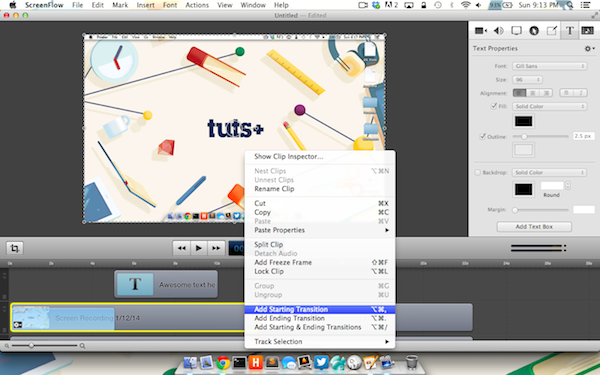The width and height of the screenshot is (600, 375).
Task: Open Terminal from the Dock
Action: point(239,362)
